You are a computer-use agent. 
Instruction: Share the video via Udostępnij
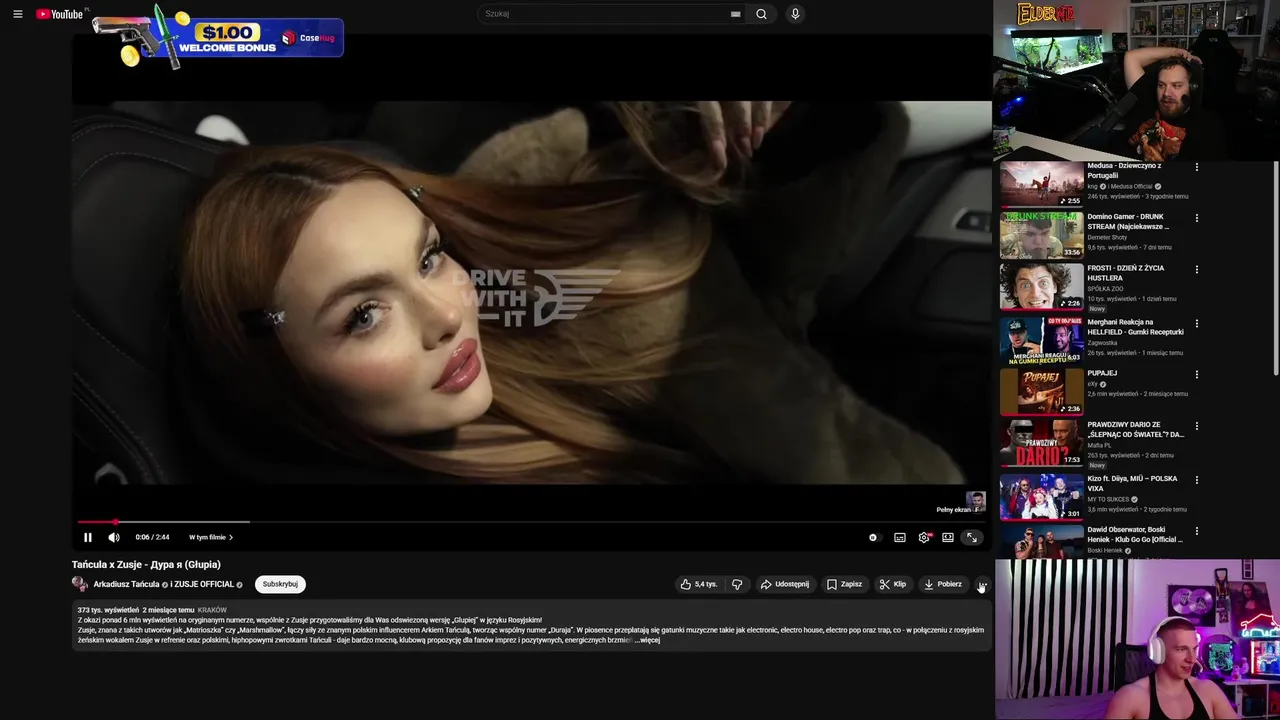click(785, 584)
